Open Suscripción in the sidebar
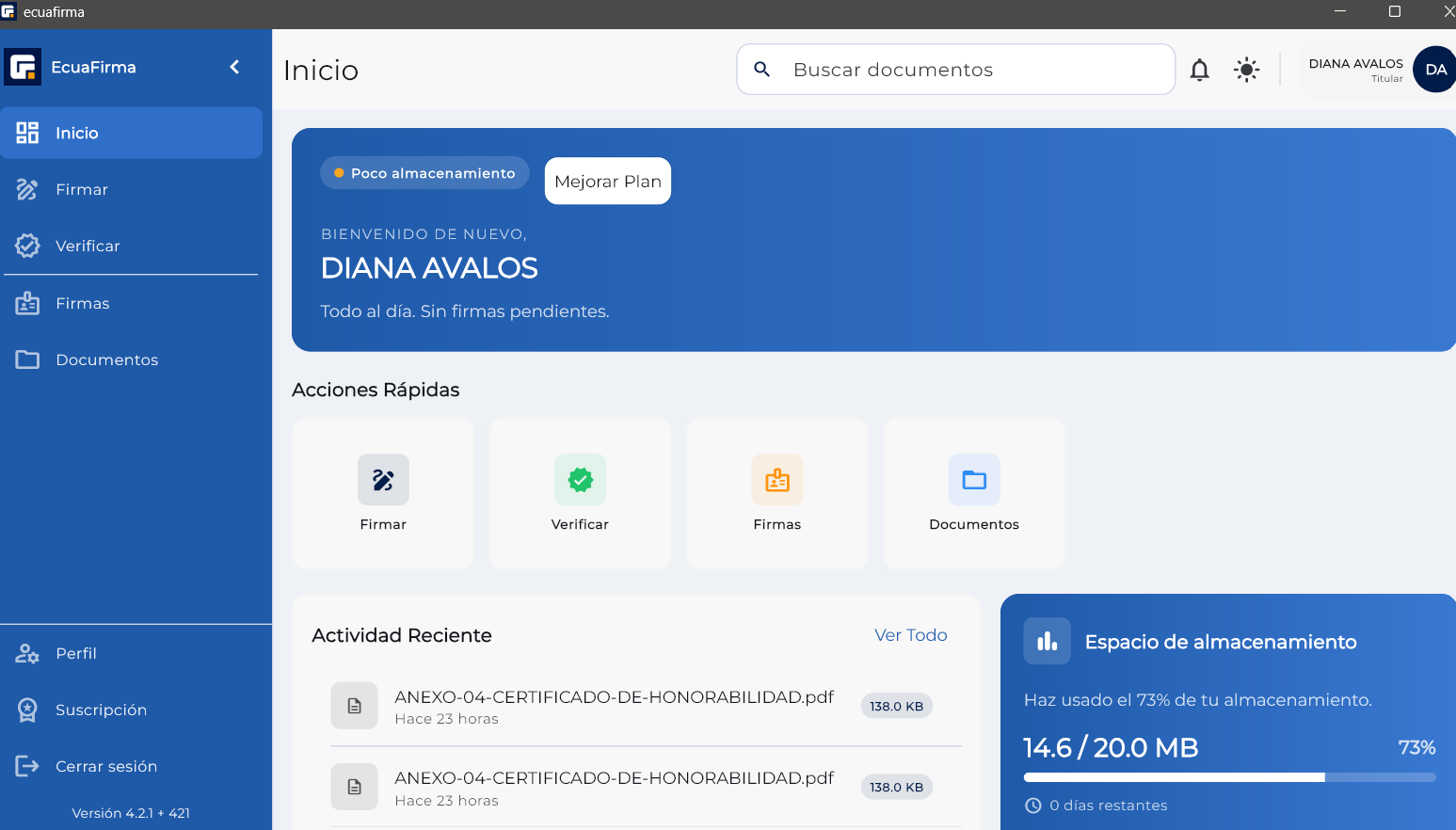Image resolution: width=1456 pixels, height=830 pixels. pos(131,710)
